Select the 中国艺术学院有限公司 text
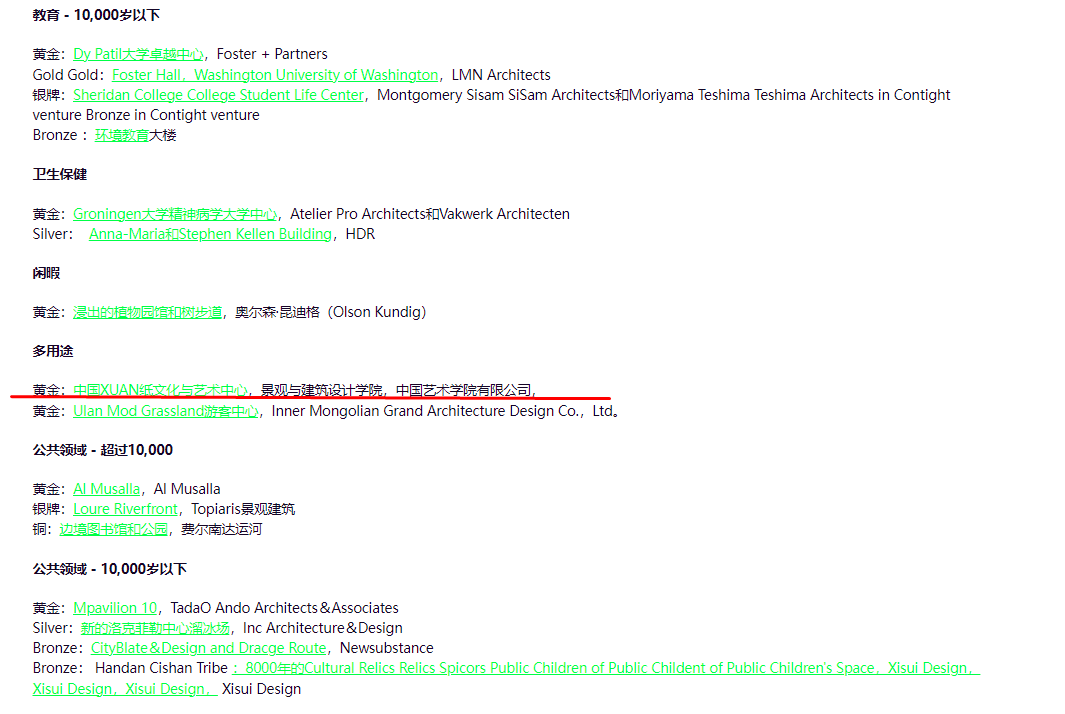 tap(464, 390)
